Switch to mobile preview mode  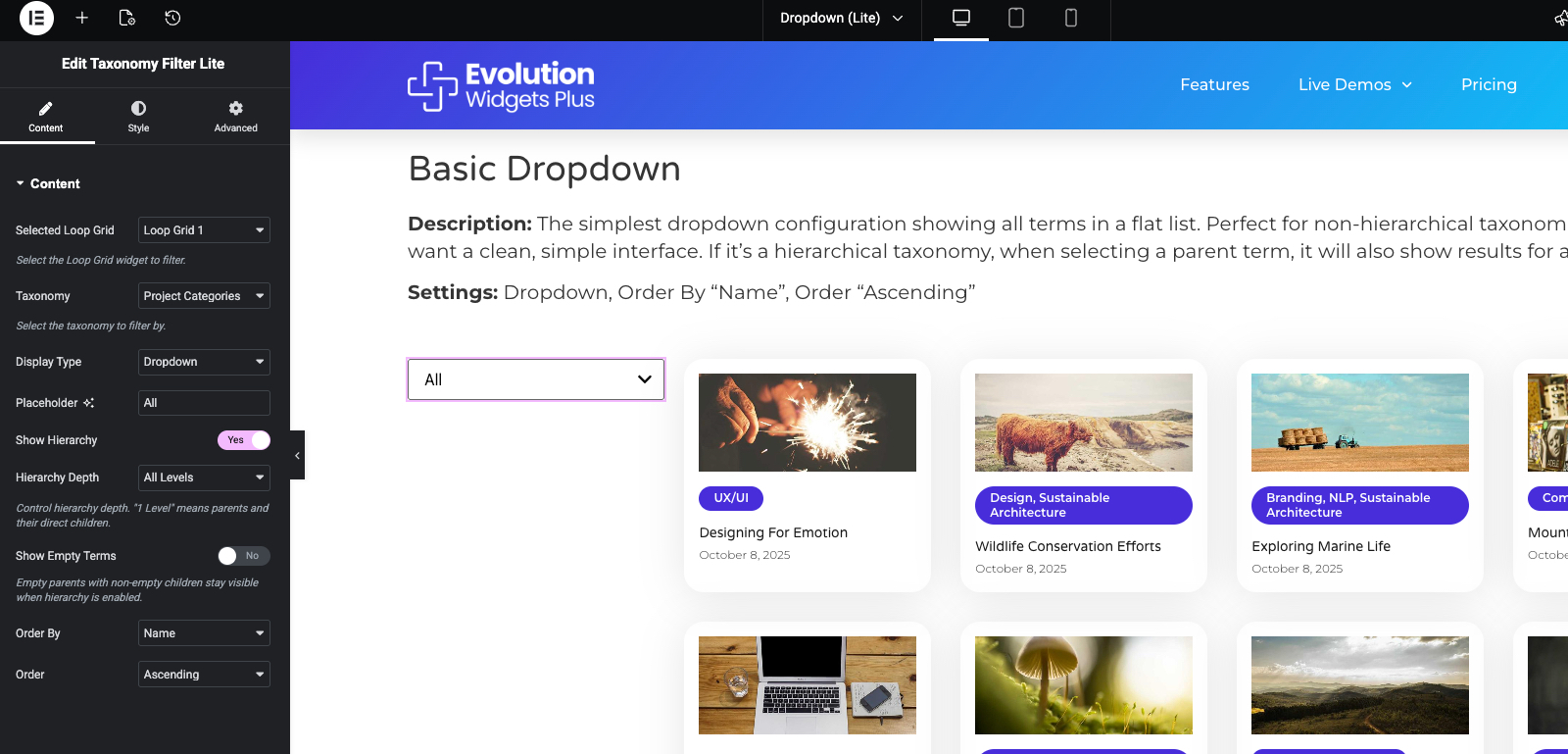pos(1071,18)
